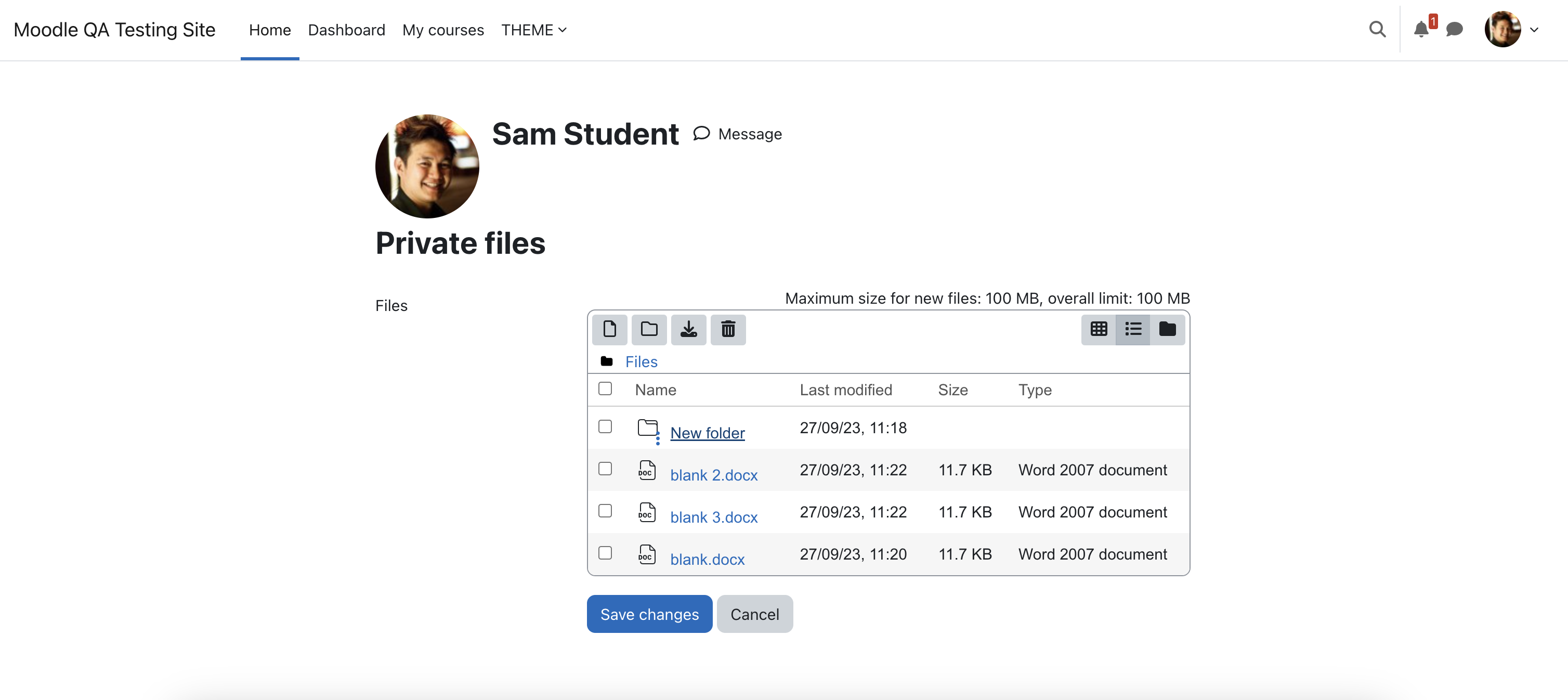Click the Message link beside Sam Student
1568x700 pixels.
click(x=737, y=134)
